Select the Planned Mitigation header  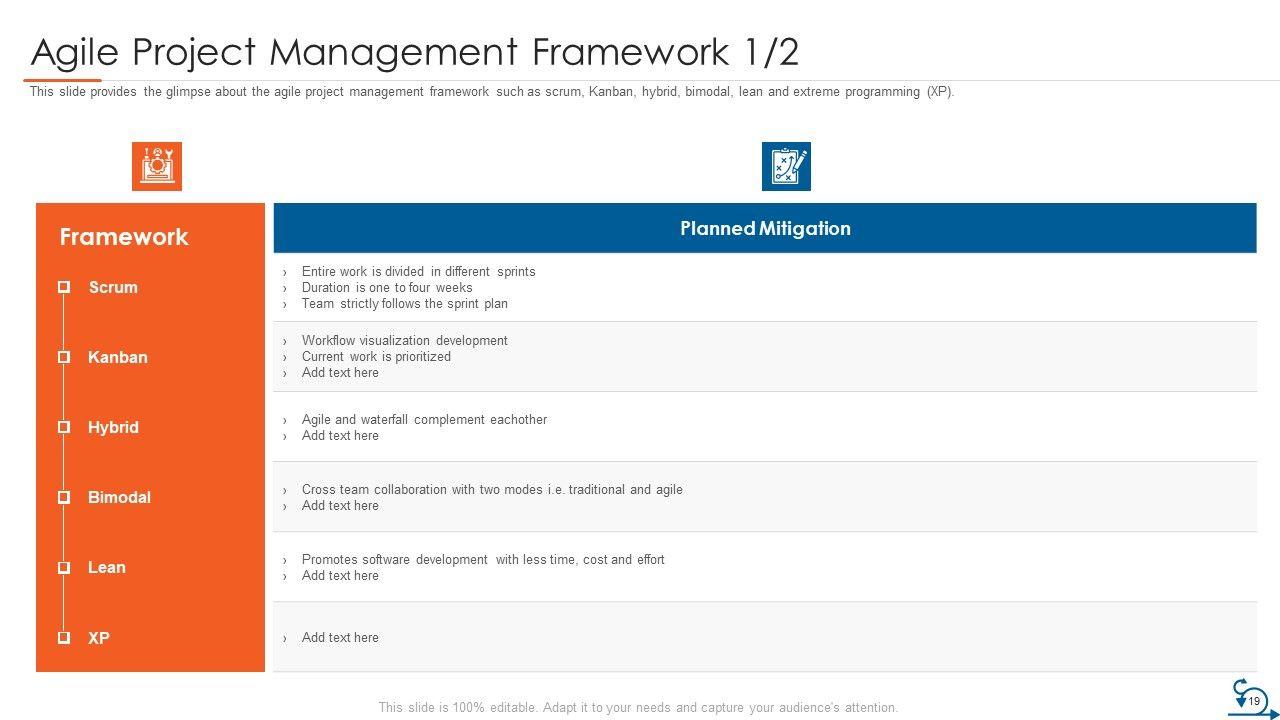click(765, 228)
